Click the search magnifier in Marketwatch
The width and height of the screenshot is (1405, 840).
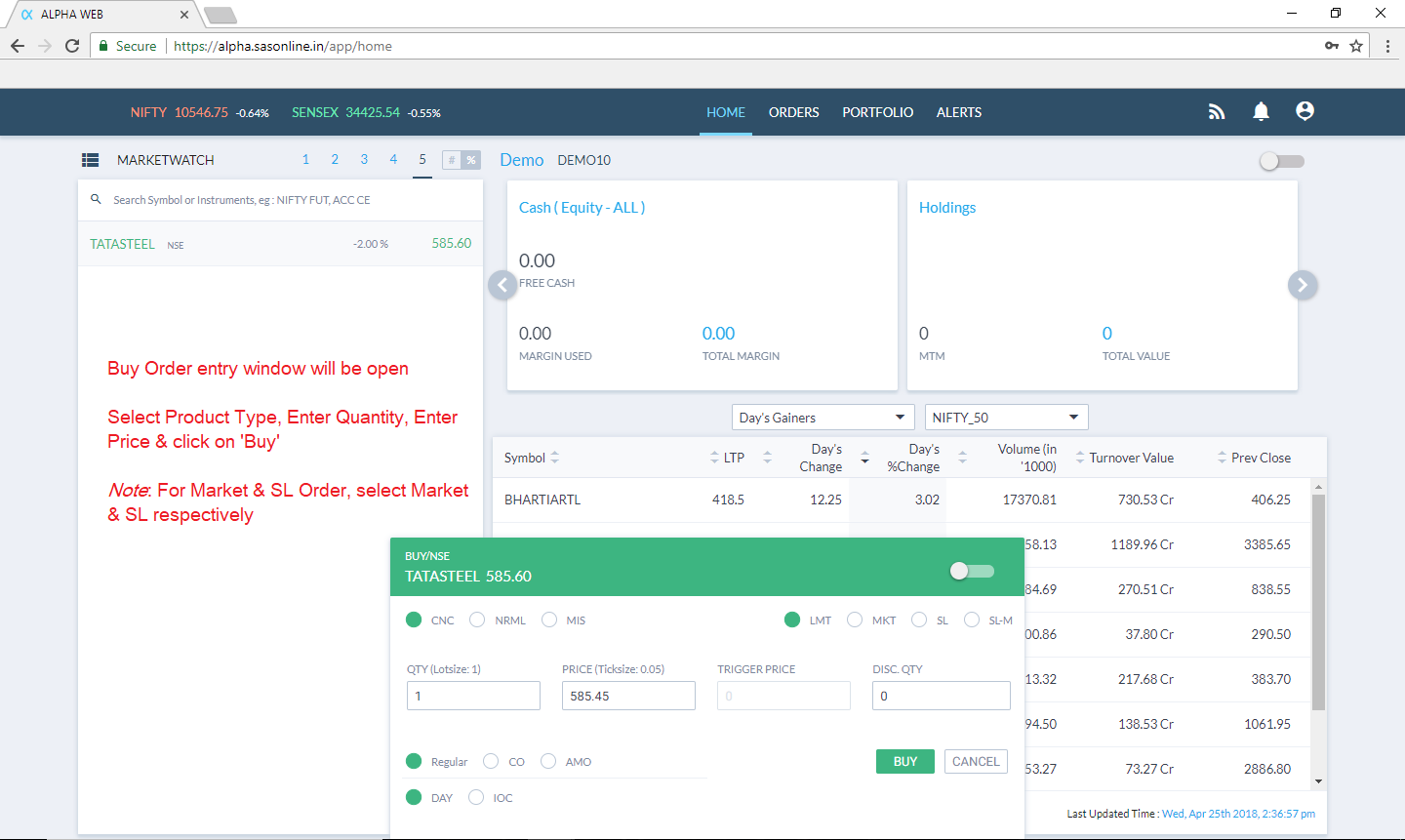[x=96, y=199]
